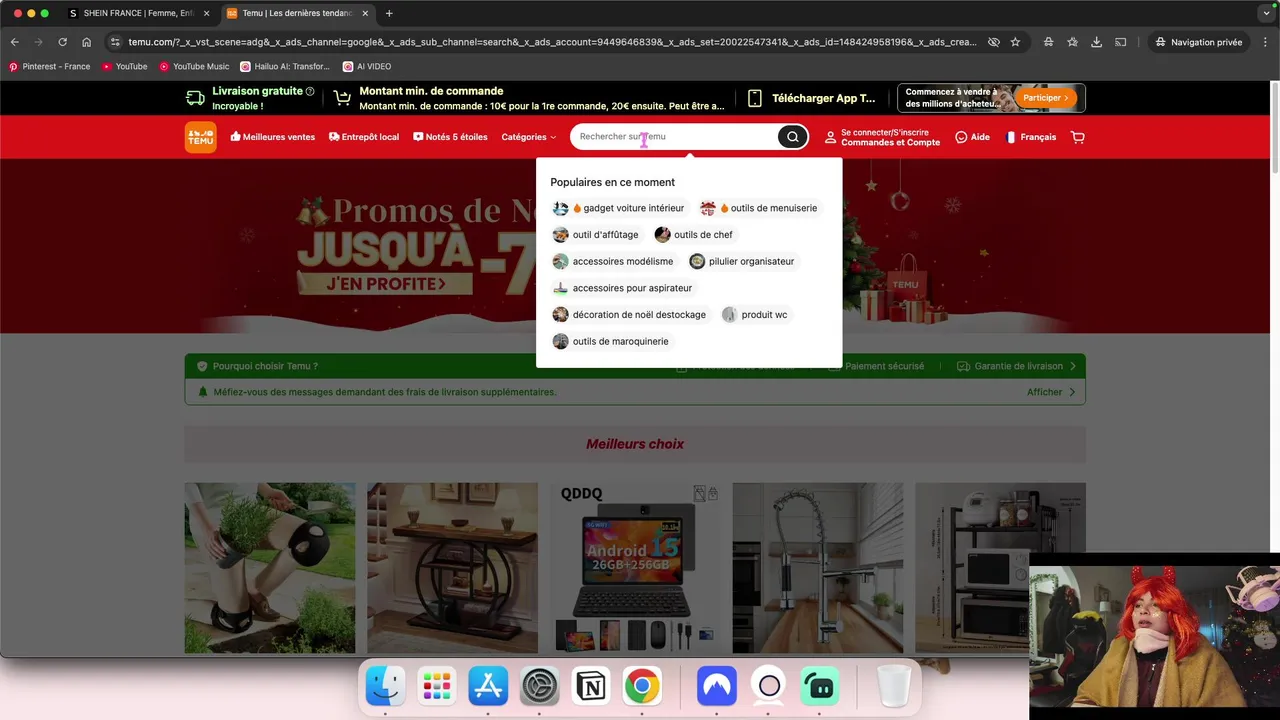
Task: Open QDDQ Android tablet thumbnail
Action: click(635, 568)
